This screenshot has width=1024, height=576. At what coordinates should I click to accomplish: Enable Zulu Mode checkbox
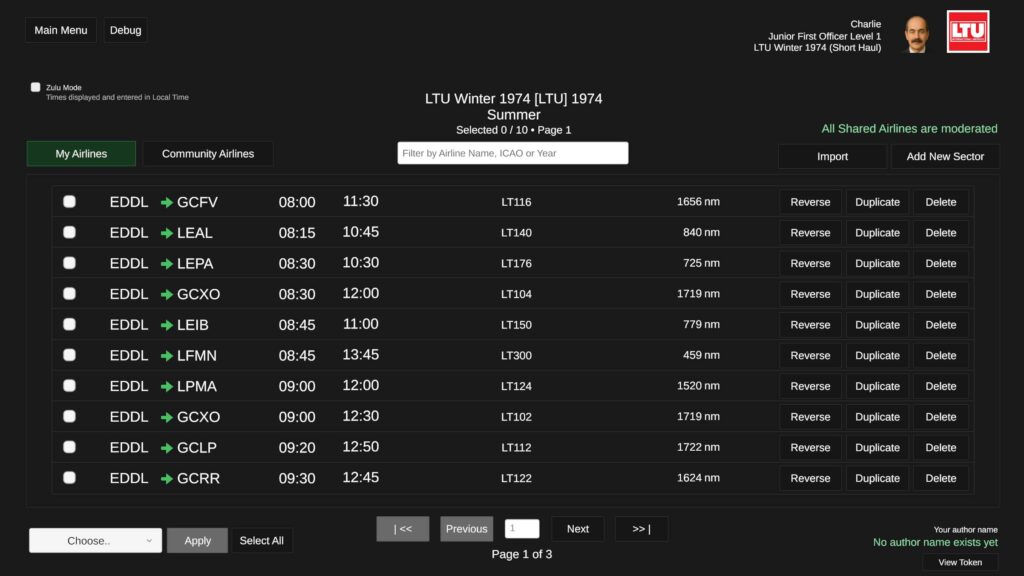(35, 87)
